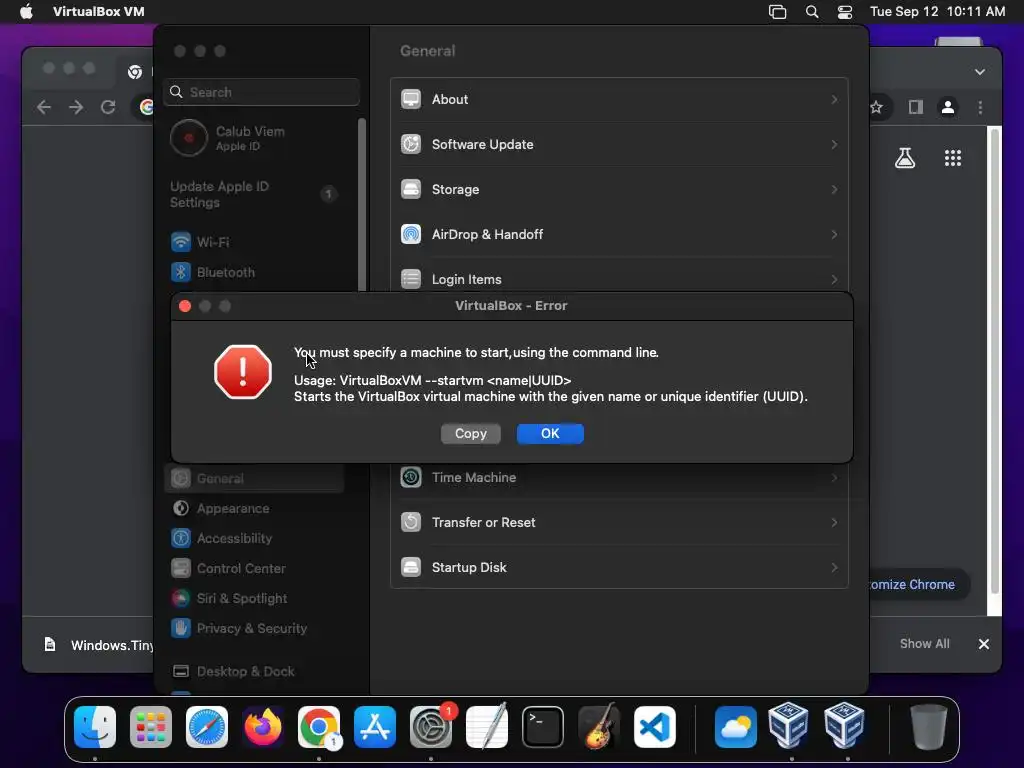The width and height of the screenshot is (1024, 768).
Task: Open the Transfer or Reset icon
Action: [411, 522]
